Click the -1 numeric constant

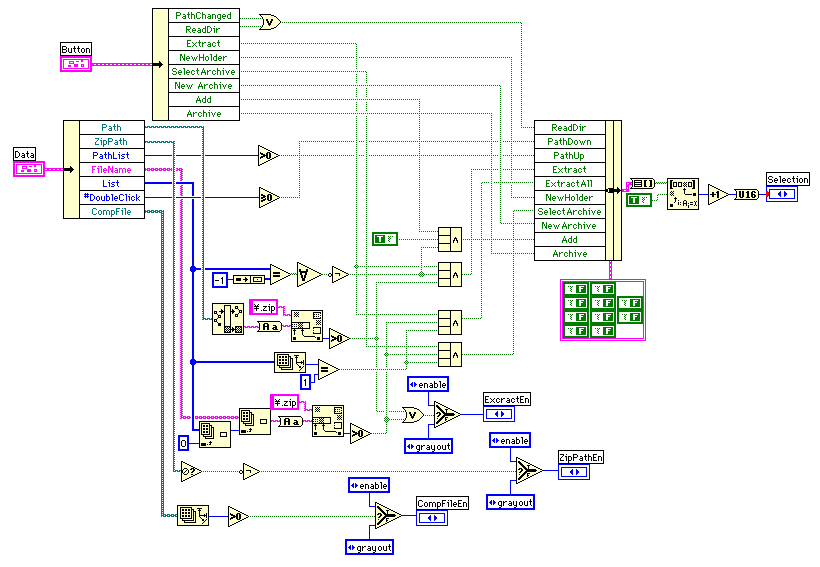click(x=221, y=277)
